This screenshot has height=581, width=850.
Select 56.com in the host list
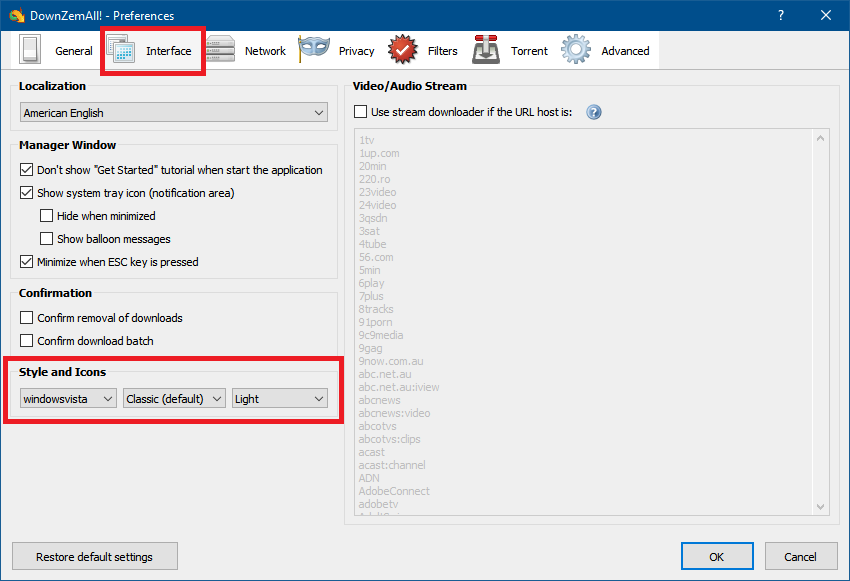pos(376,257)
